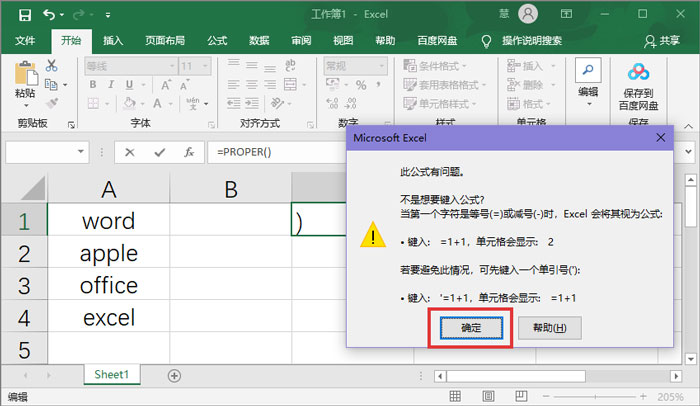Click the 帮助(H) button in the dialog
This screenshot has height=406, width=700.
tap(550, 328)
